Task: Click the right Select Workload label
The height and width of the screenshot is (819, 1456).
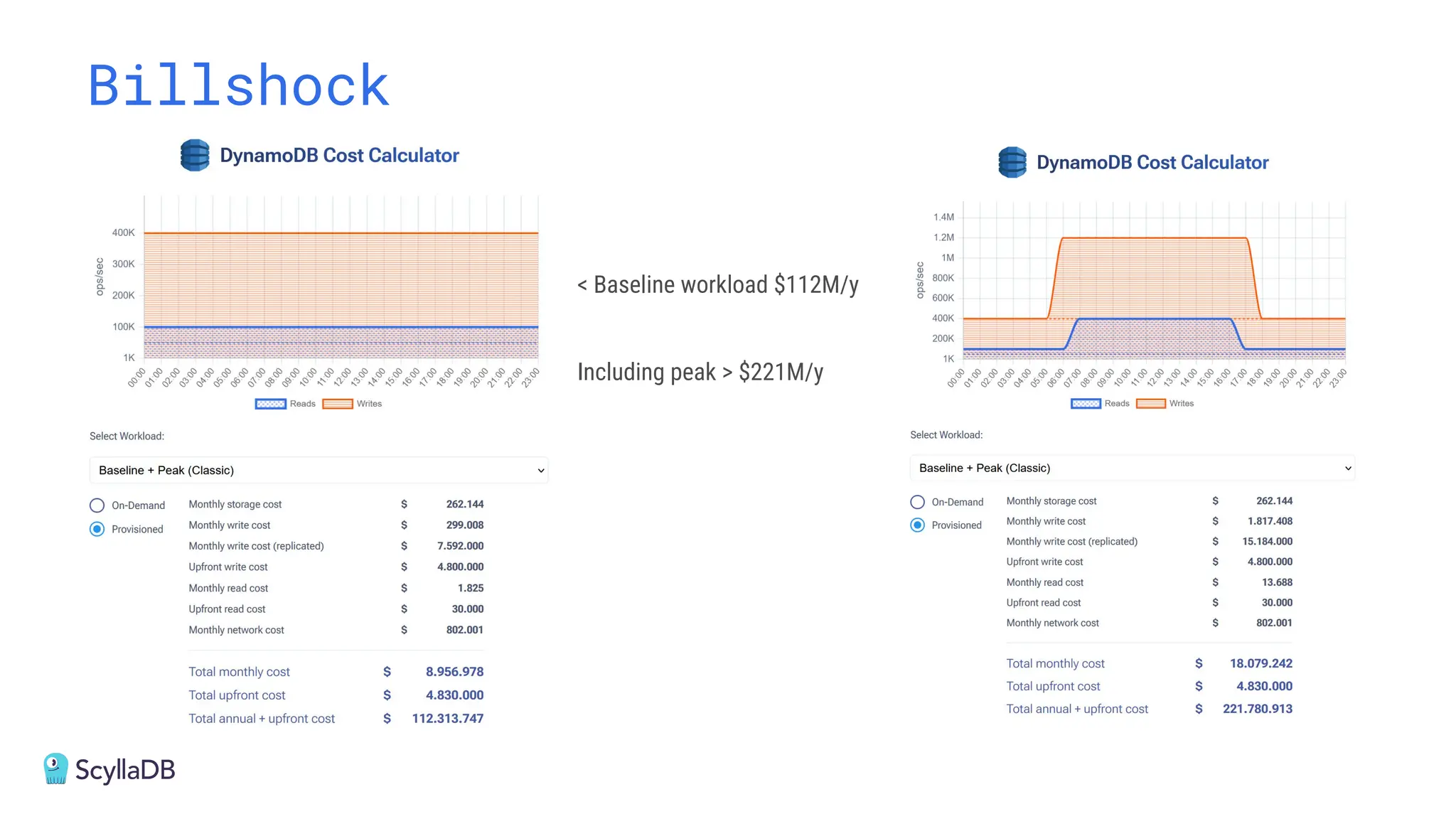Action: 947,435
